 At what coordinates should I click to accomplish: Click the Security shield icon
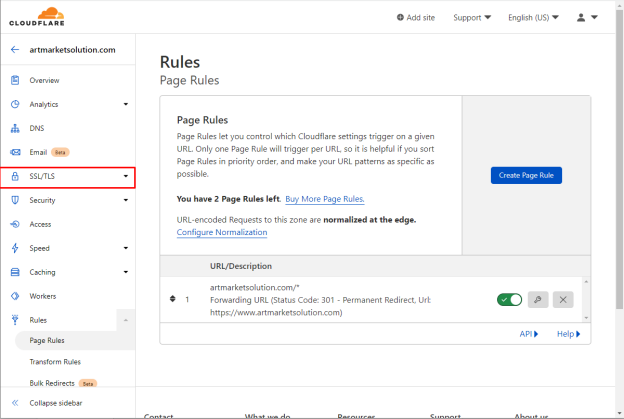(x=15, y=200)
